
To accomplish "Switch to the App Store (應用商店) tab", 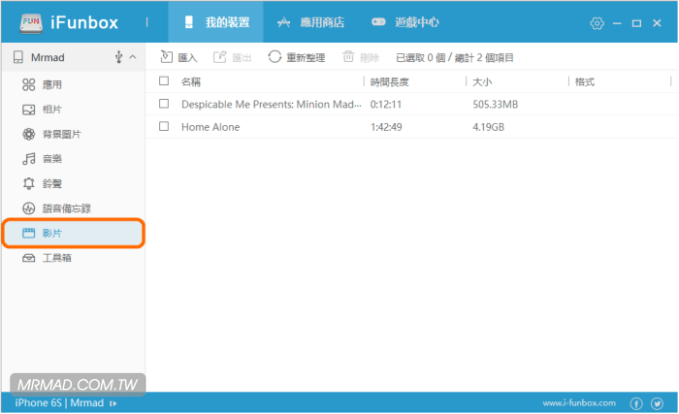I will coord(311,22).
